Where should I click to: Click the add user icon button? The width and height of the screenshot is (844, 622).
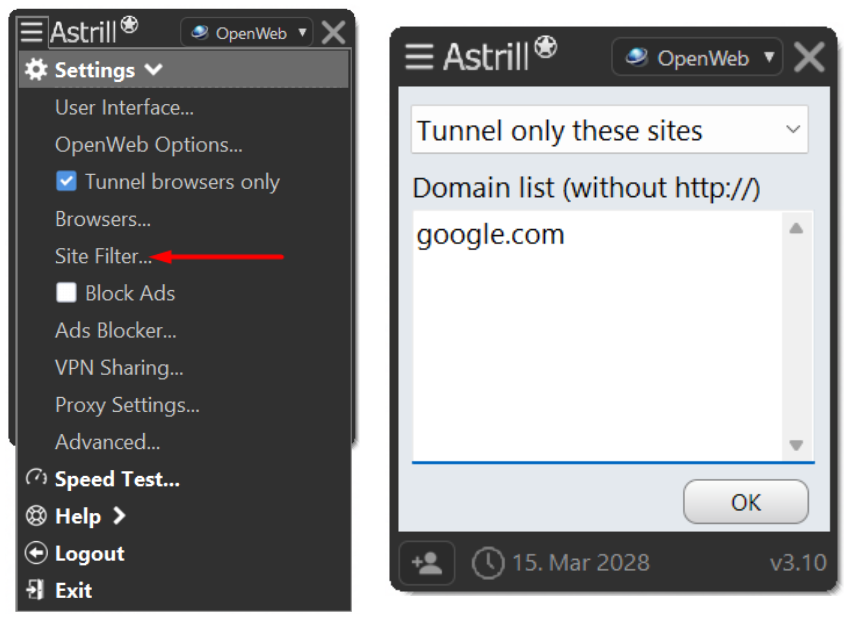[x=427, y=563]
